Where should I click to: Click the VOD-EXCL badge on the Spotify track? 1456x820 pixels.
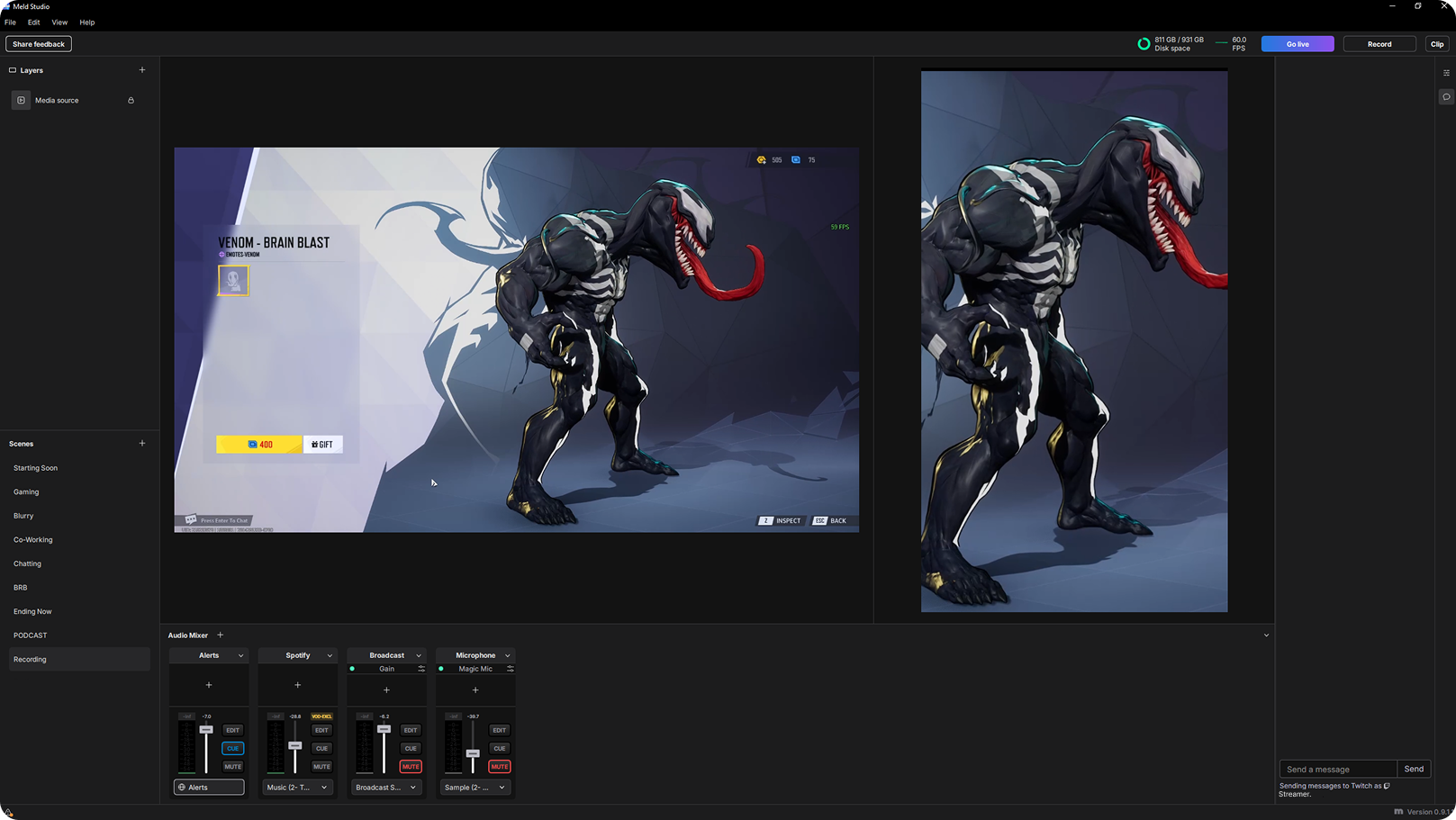321,716
